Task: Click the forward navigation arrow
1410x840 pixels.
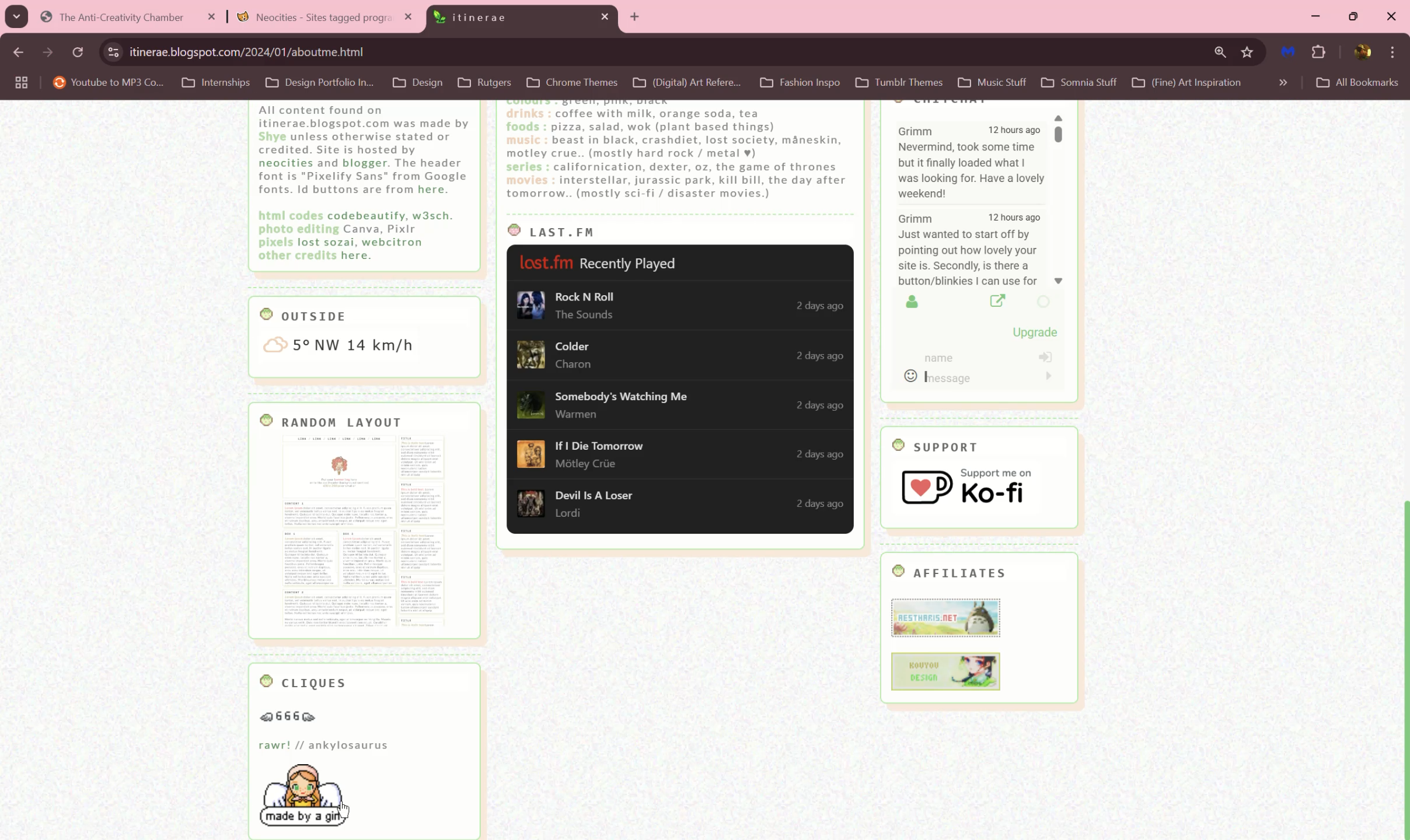Action: click(48, 52)
